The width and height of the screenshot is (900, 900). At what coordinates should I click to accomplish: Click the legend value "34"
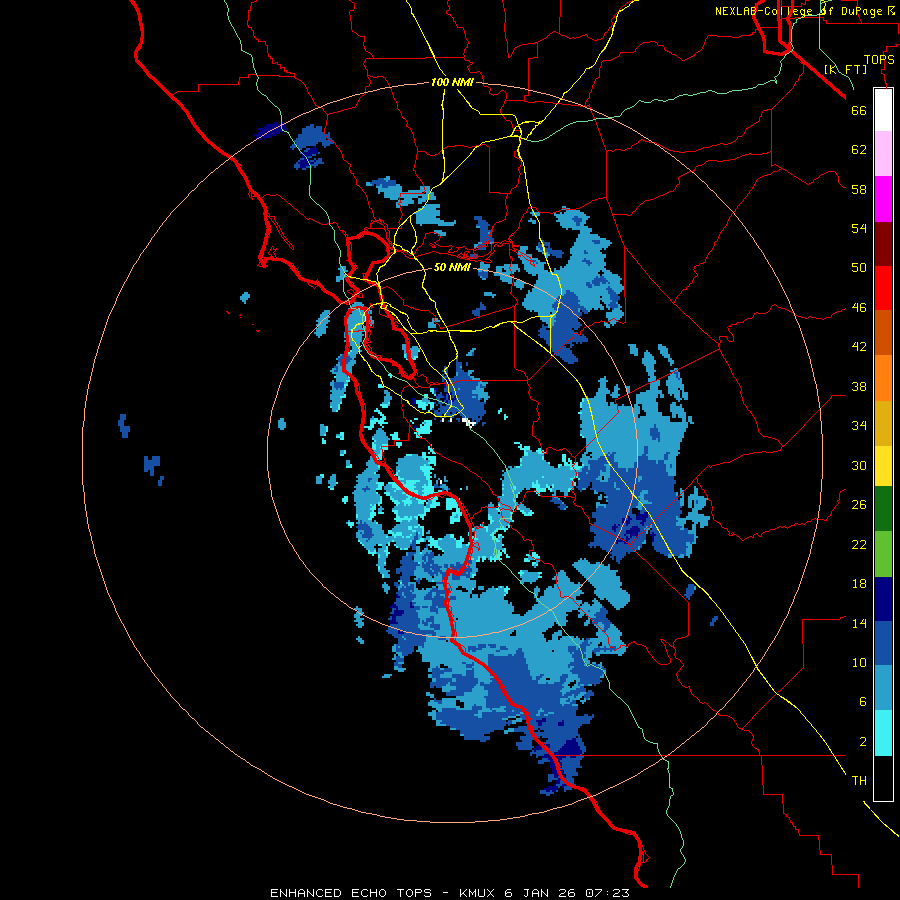pyautogui.click(x=859, y=426)
